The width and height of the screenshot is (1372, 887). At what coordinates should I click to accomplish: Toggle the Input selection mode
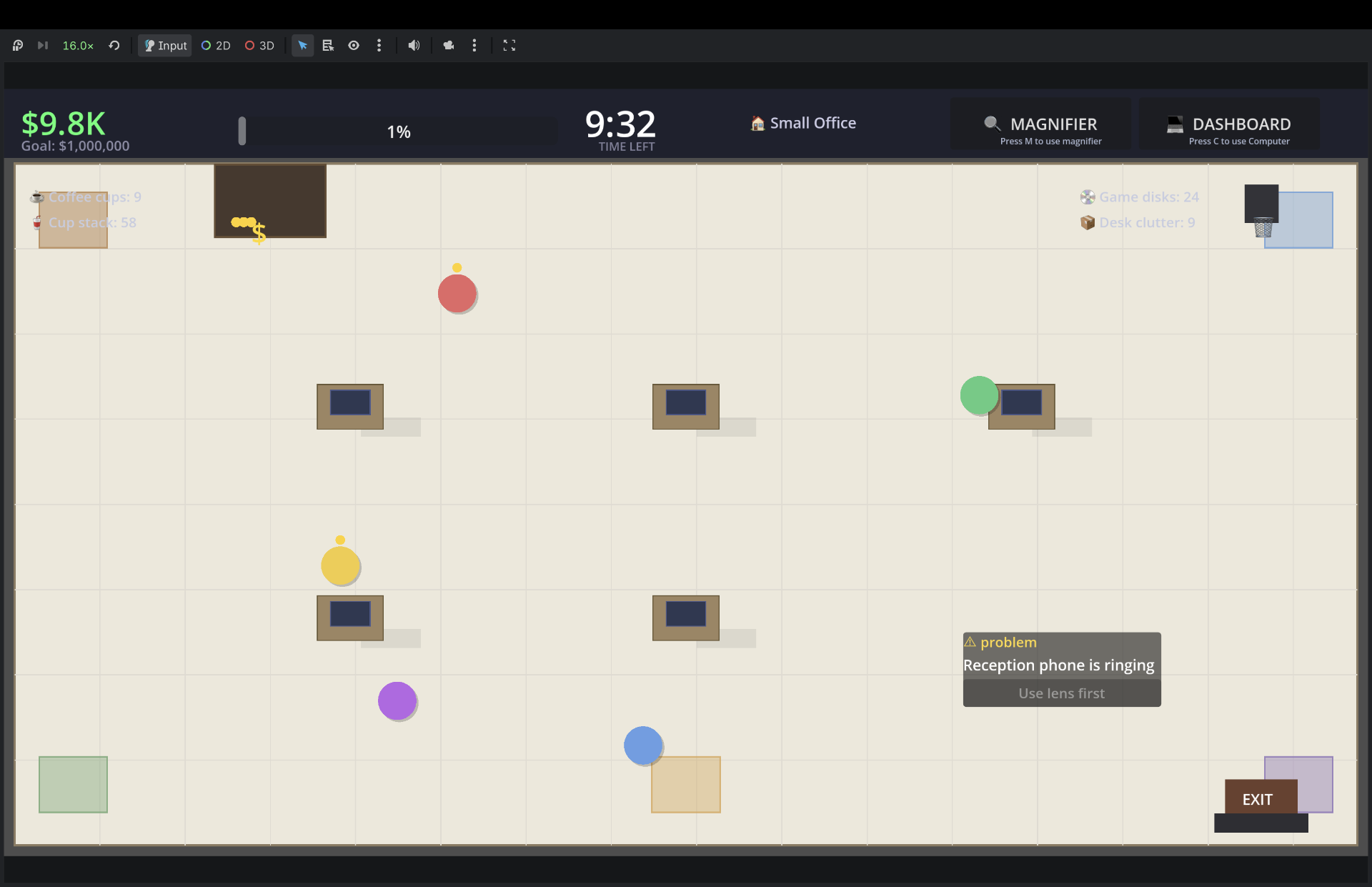(165, 46)
